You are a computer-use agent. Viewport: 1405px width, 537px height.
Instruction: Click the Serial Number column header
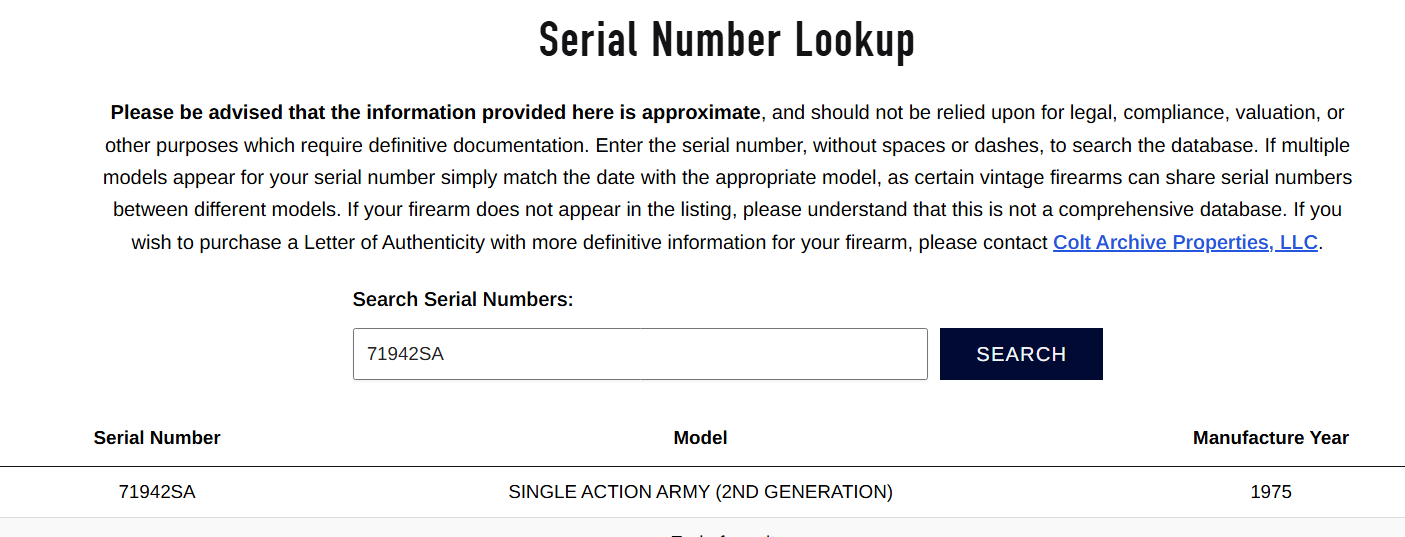tap(157, 438)
